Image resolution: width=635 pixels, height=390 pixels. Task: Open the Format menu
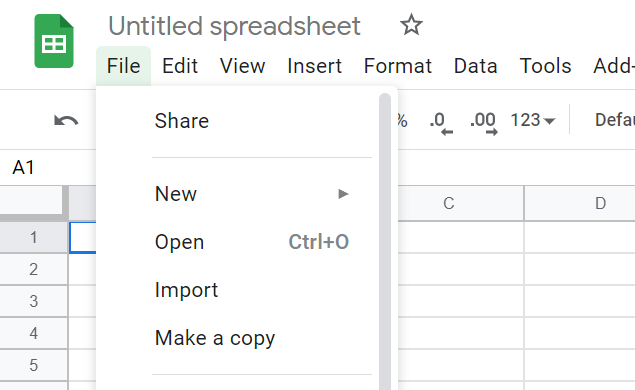[x=398, y=66]
